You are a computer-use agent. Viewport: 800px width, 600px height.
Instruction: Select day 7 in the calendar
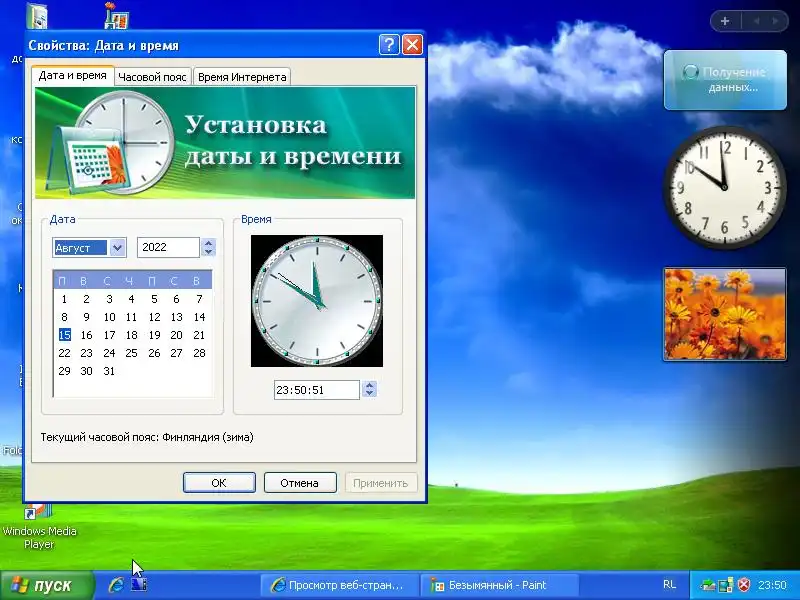click(x=199, y=299)
